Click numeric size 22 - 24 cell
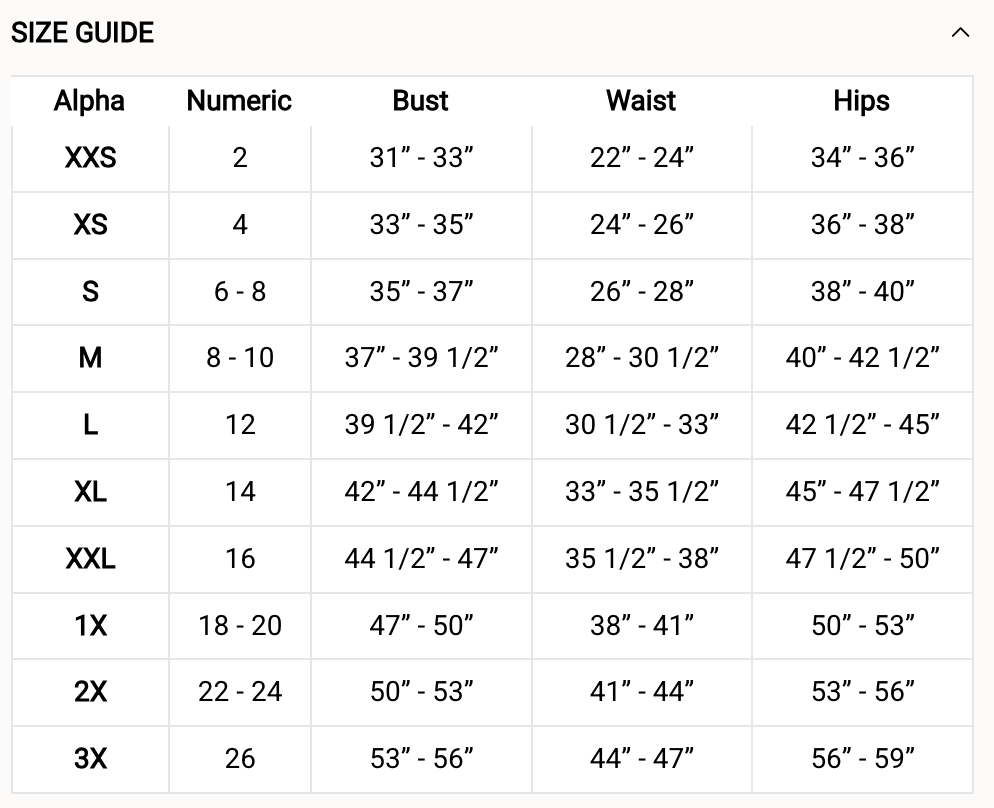The image size is (994, 808). (240, 692)
